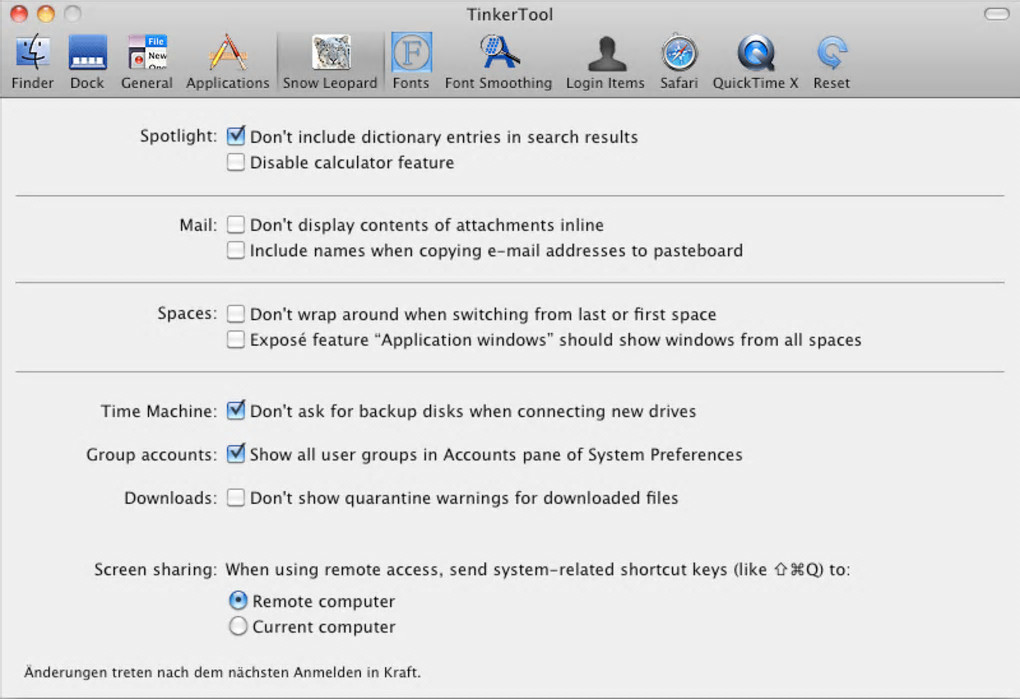Image resolution: width=1020 pixels, height=699 pixels.
Task: Click the Screen sharing label
Action: pyautogui.click(x=155, y=570)
